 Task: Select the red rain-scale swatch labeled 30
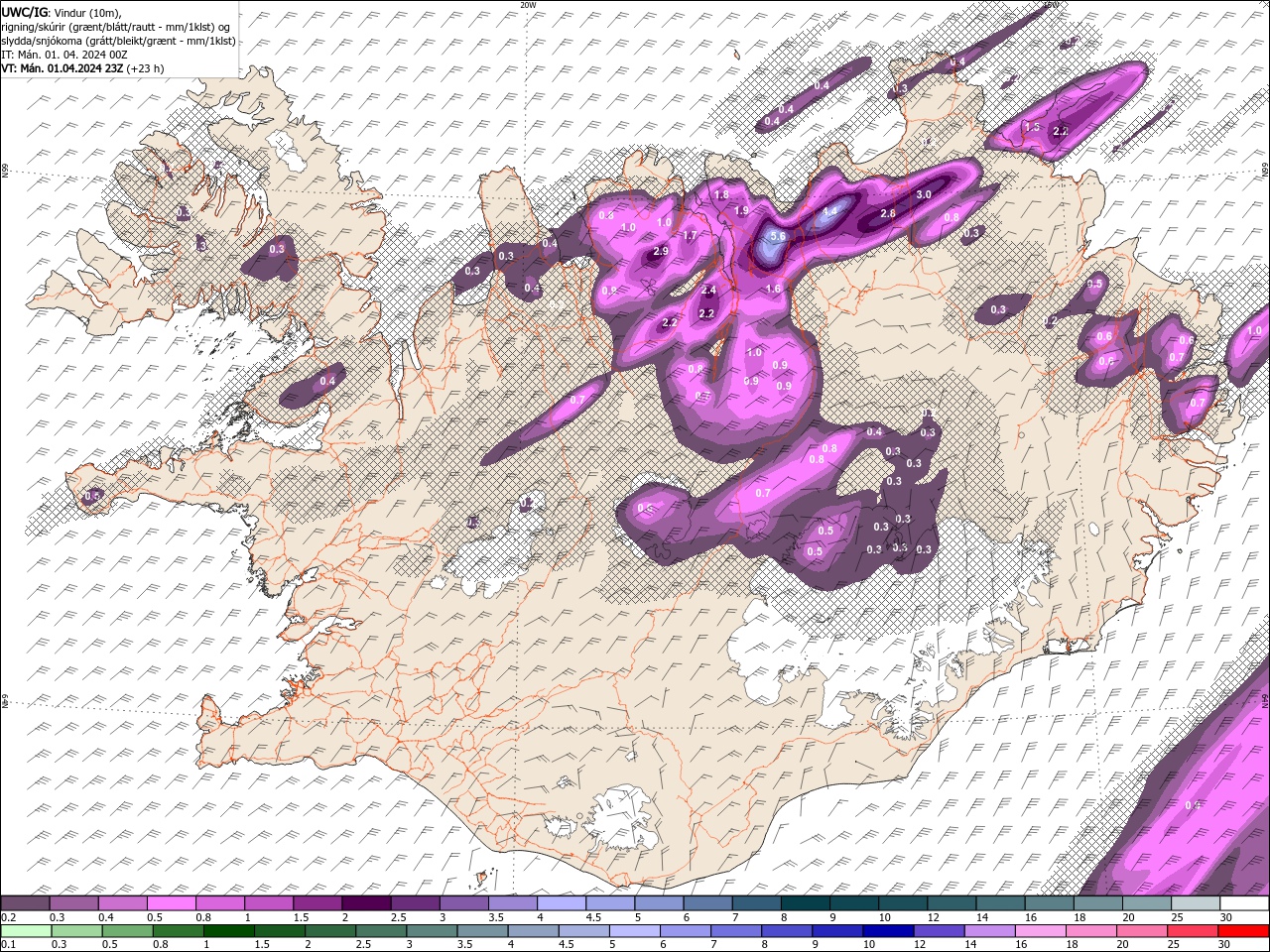[x=1243, y=931]
